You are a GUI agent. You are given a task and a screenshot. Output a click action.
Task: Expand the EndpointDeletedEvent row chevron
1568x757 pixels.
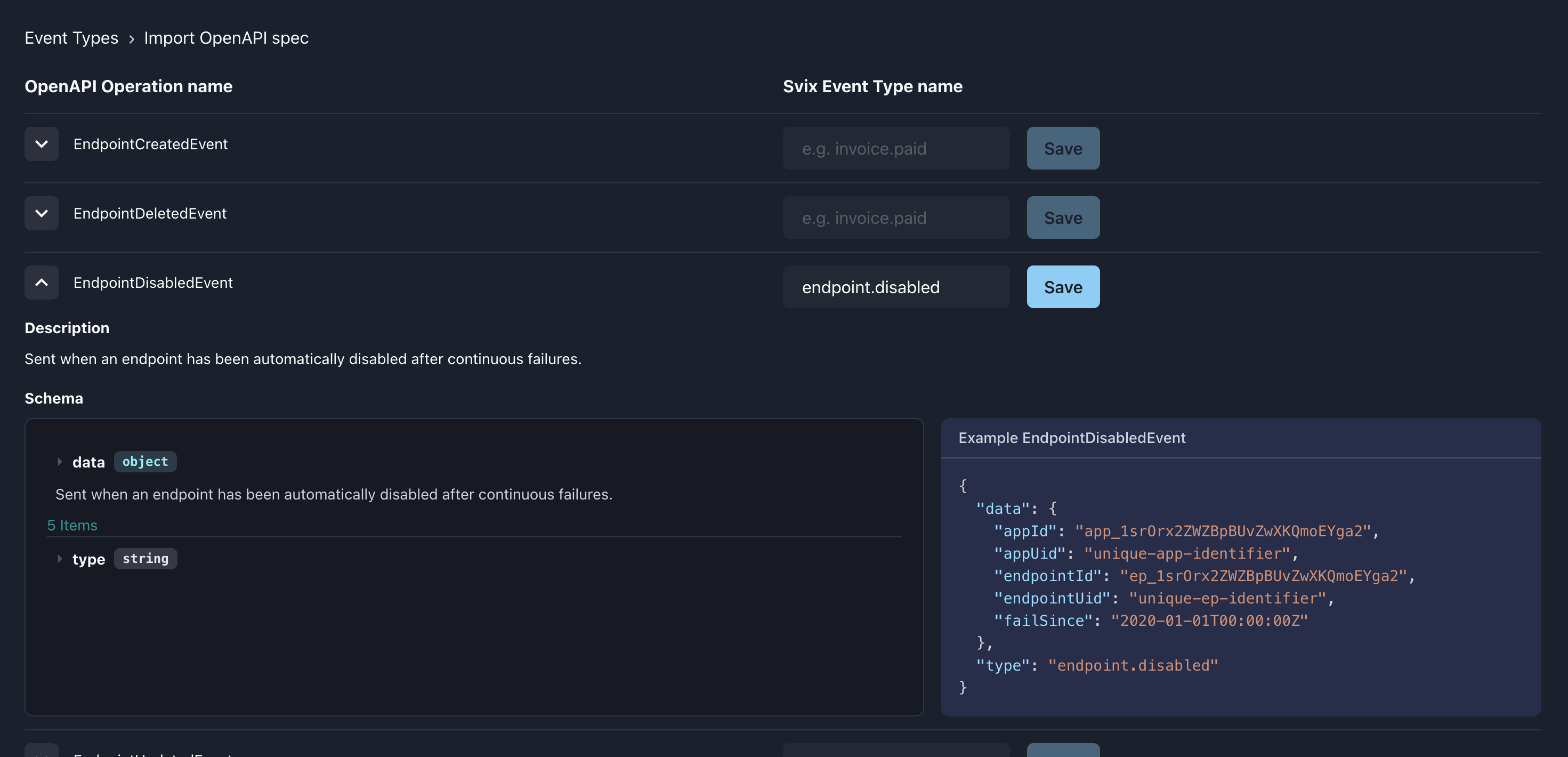42,213
